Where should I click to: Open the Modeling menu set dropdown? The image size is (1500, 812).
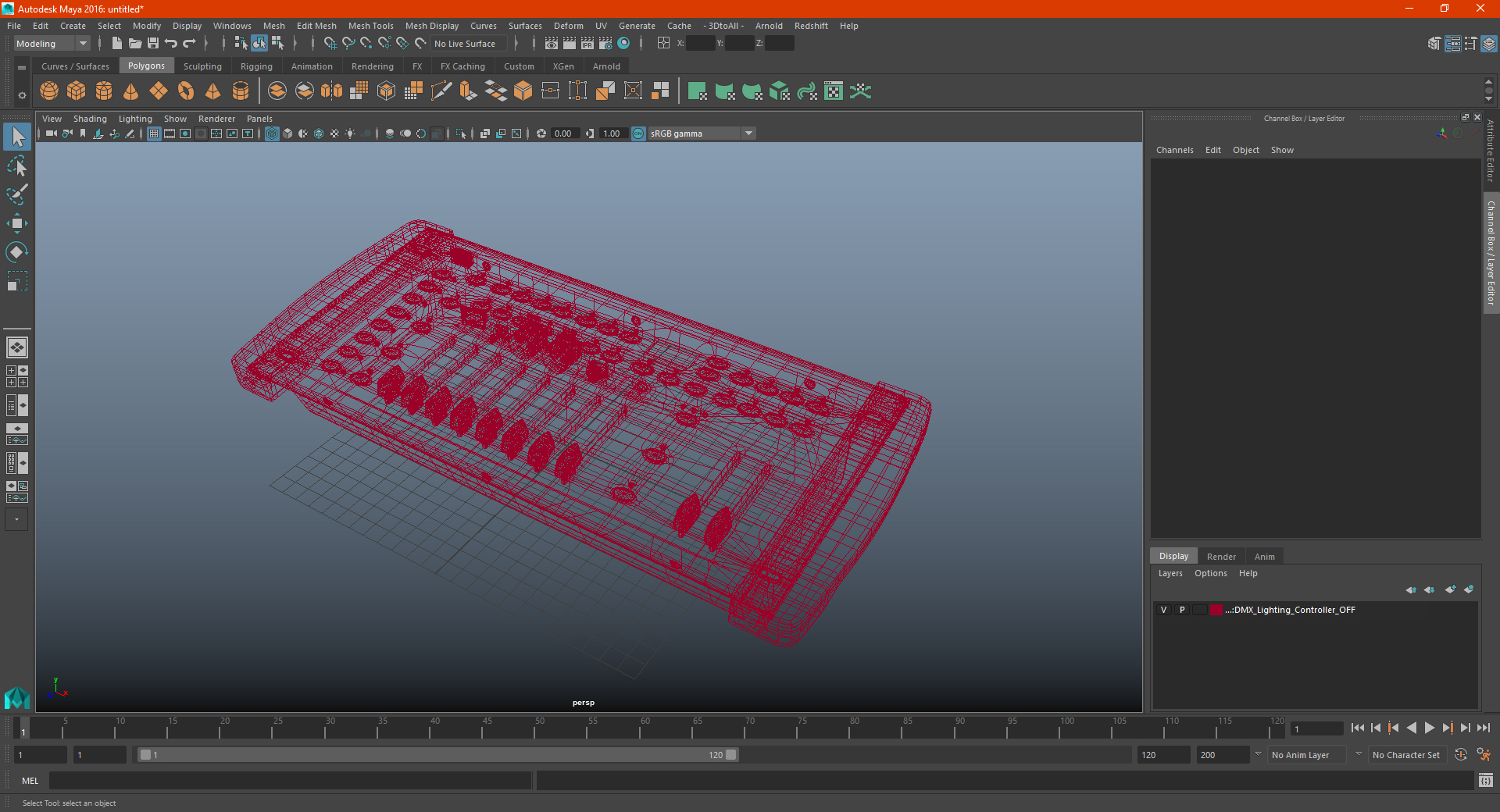(x=52, y=44)
